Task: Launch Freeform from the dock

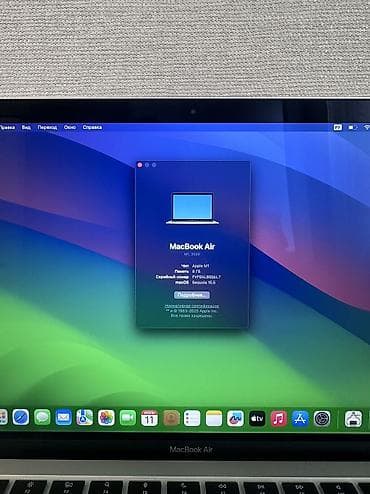Action: pyautogui.click(x=235, y=419)
